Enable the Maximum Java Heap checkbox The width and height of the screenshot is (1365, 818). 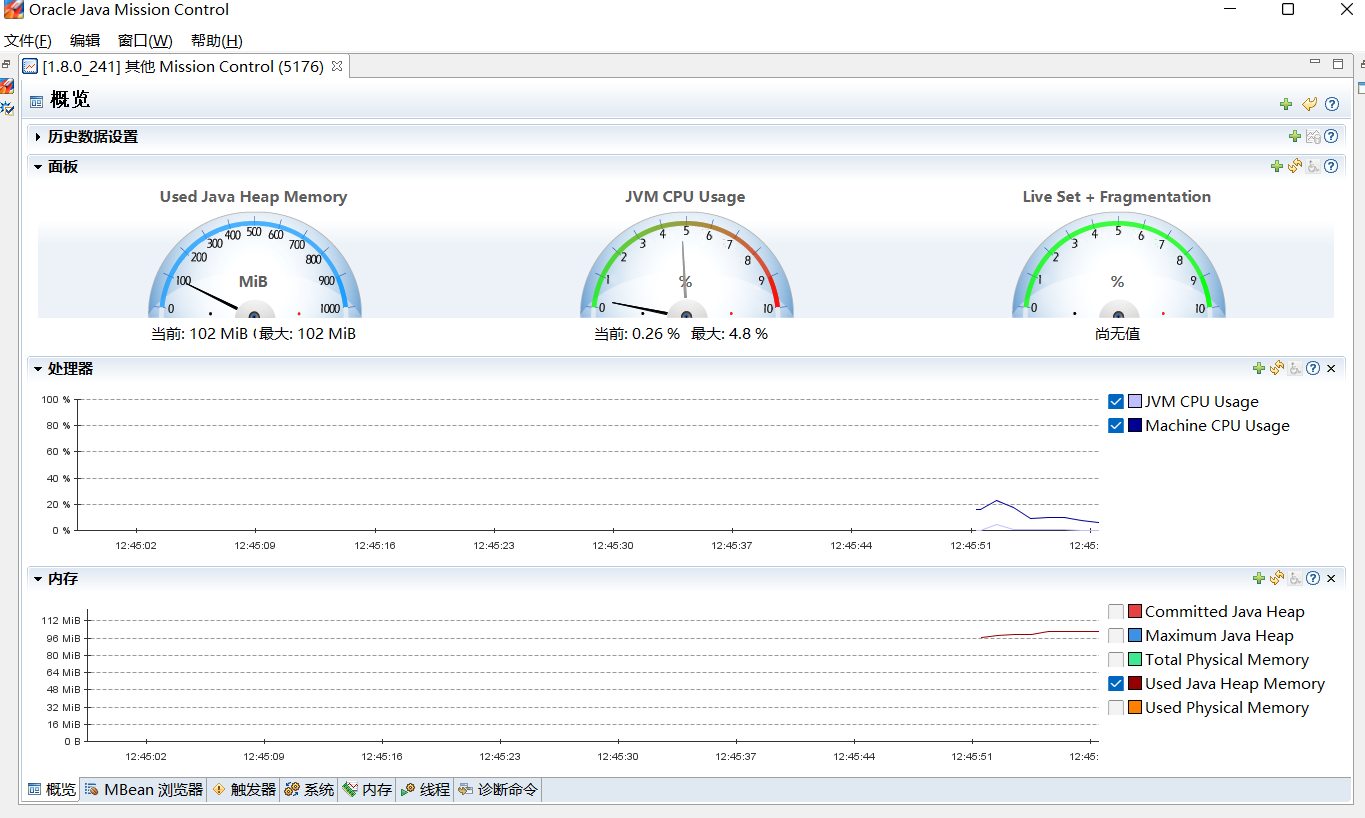[x=1116, y=636]
